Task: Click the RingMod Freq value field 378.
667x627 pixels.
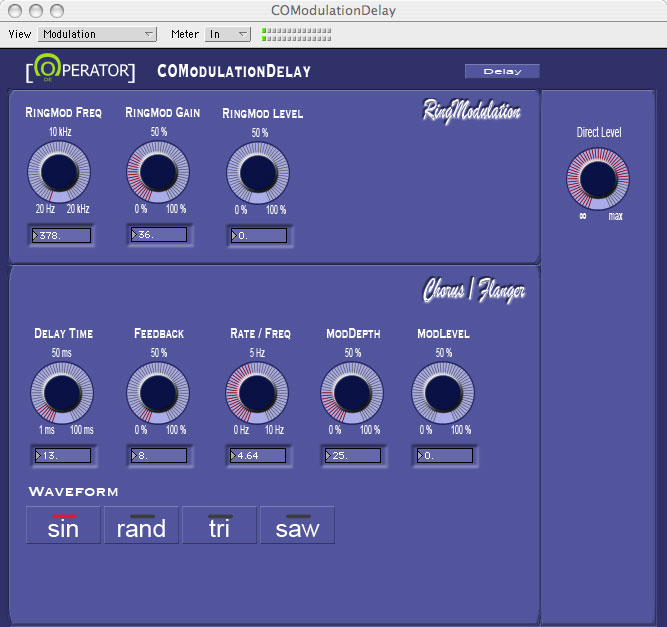Action: click(61, 235)
